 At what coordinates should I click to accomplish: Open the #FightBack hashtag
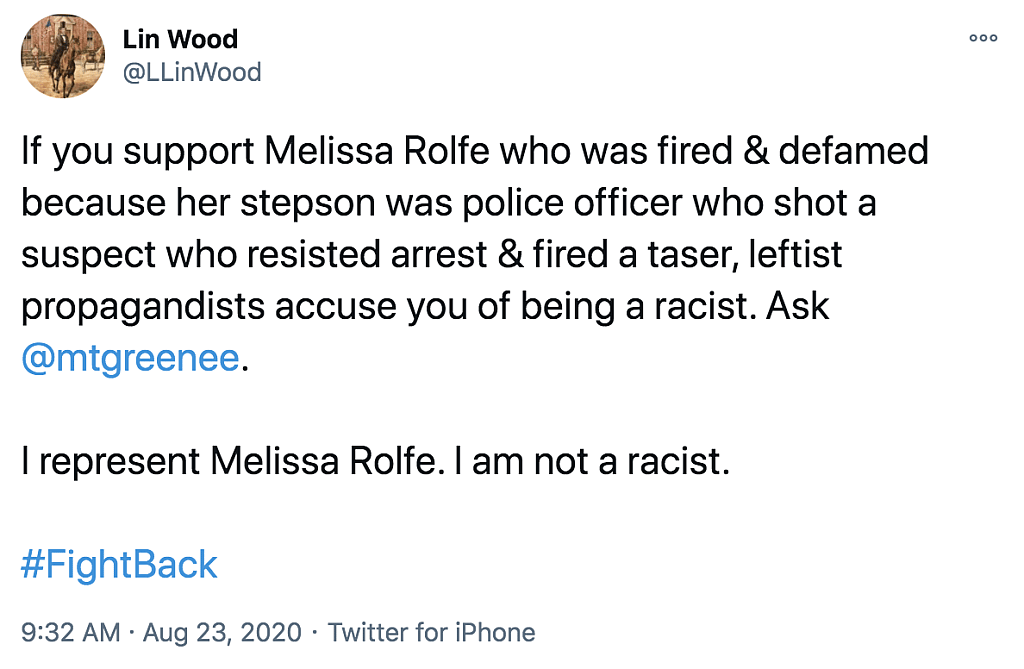pos(119,565)
